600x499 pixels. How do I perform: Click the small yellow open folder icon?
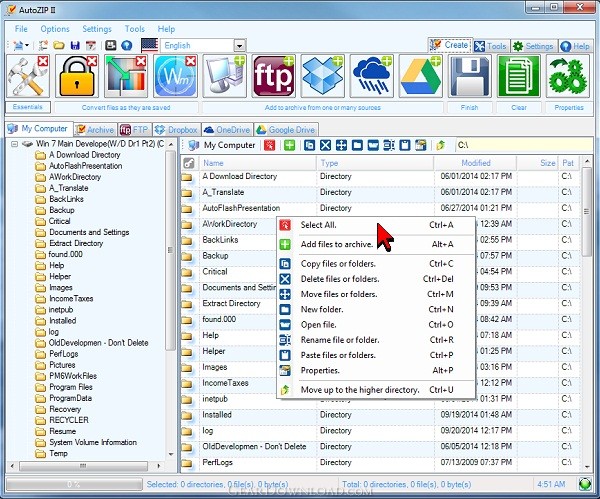[x=59, y=46]
